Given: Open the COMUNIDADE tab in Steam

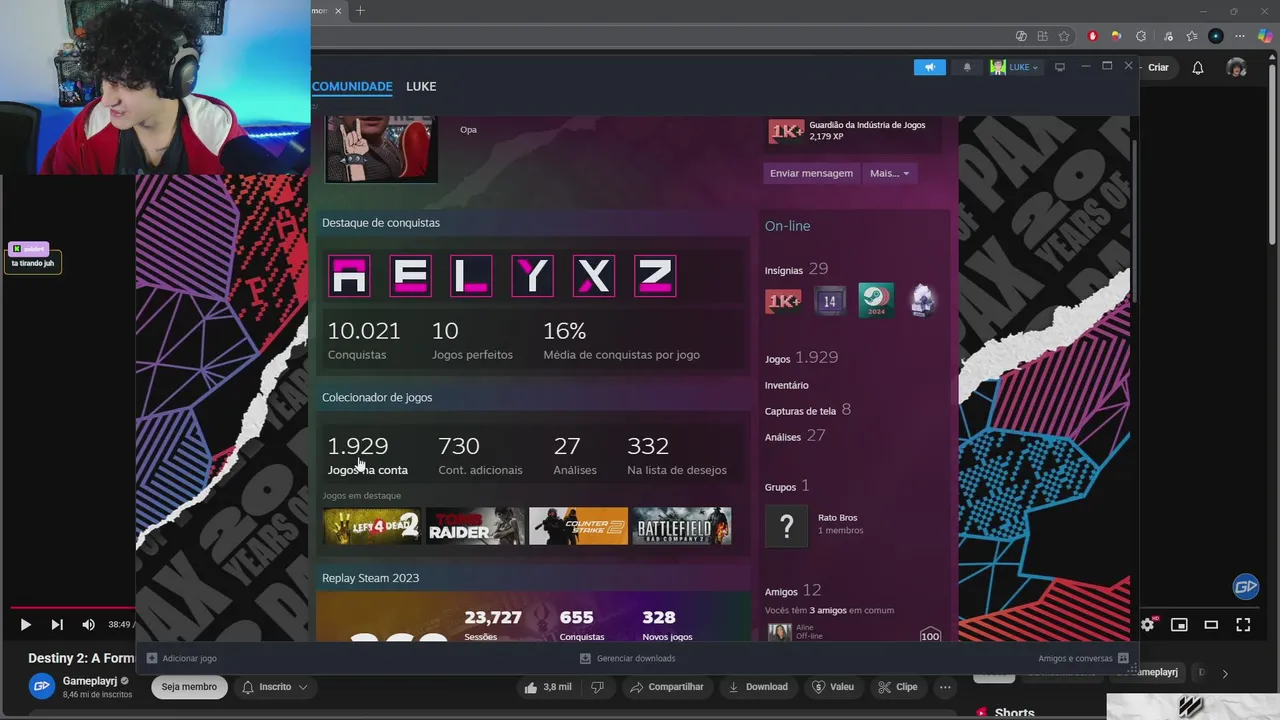Looking at the screenshot, I should pyautogui.click(x=352, y=87).
